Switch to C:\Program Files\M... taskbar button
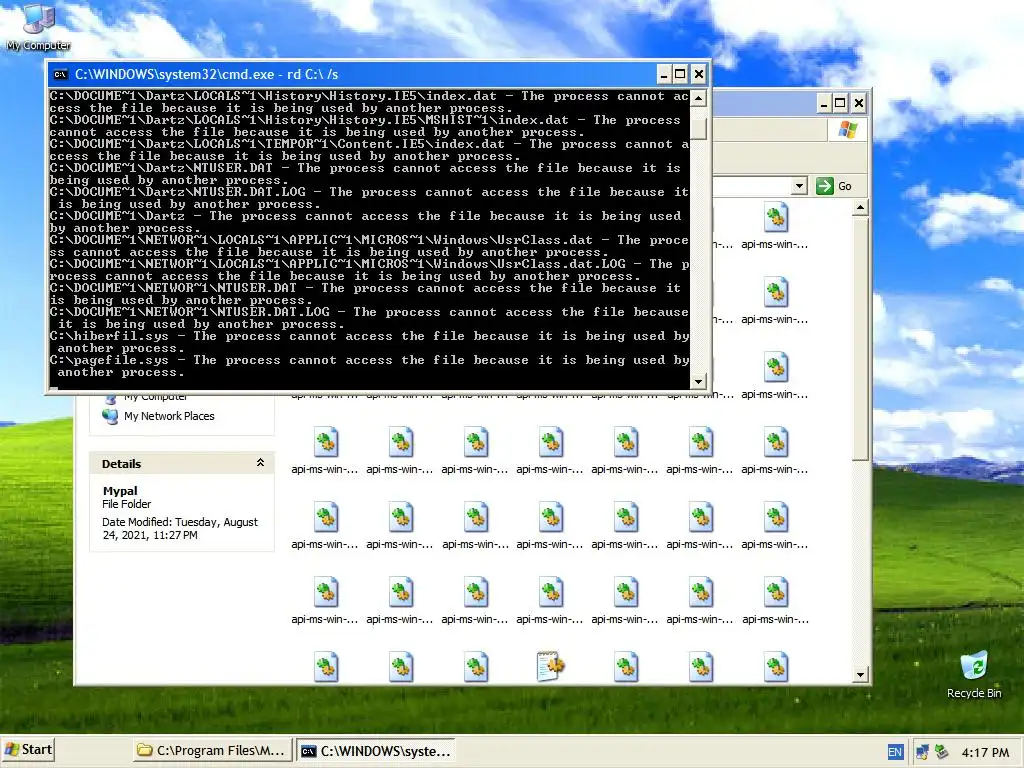The image size is (1024, 768). 212,751
